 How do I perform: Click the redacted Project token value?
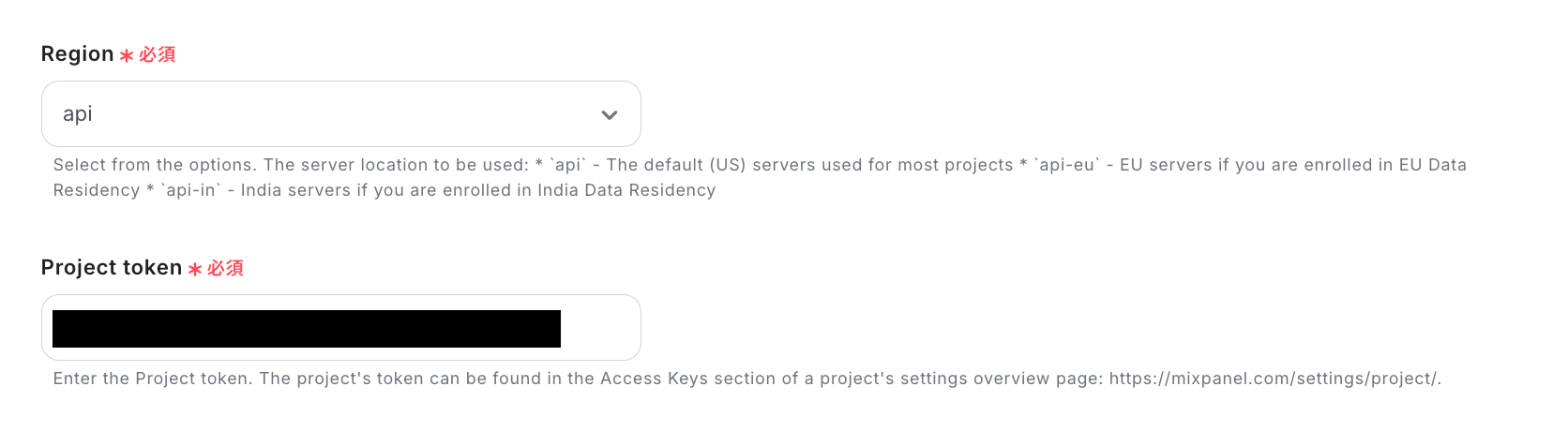[x=306, y=329]
